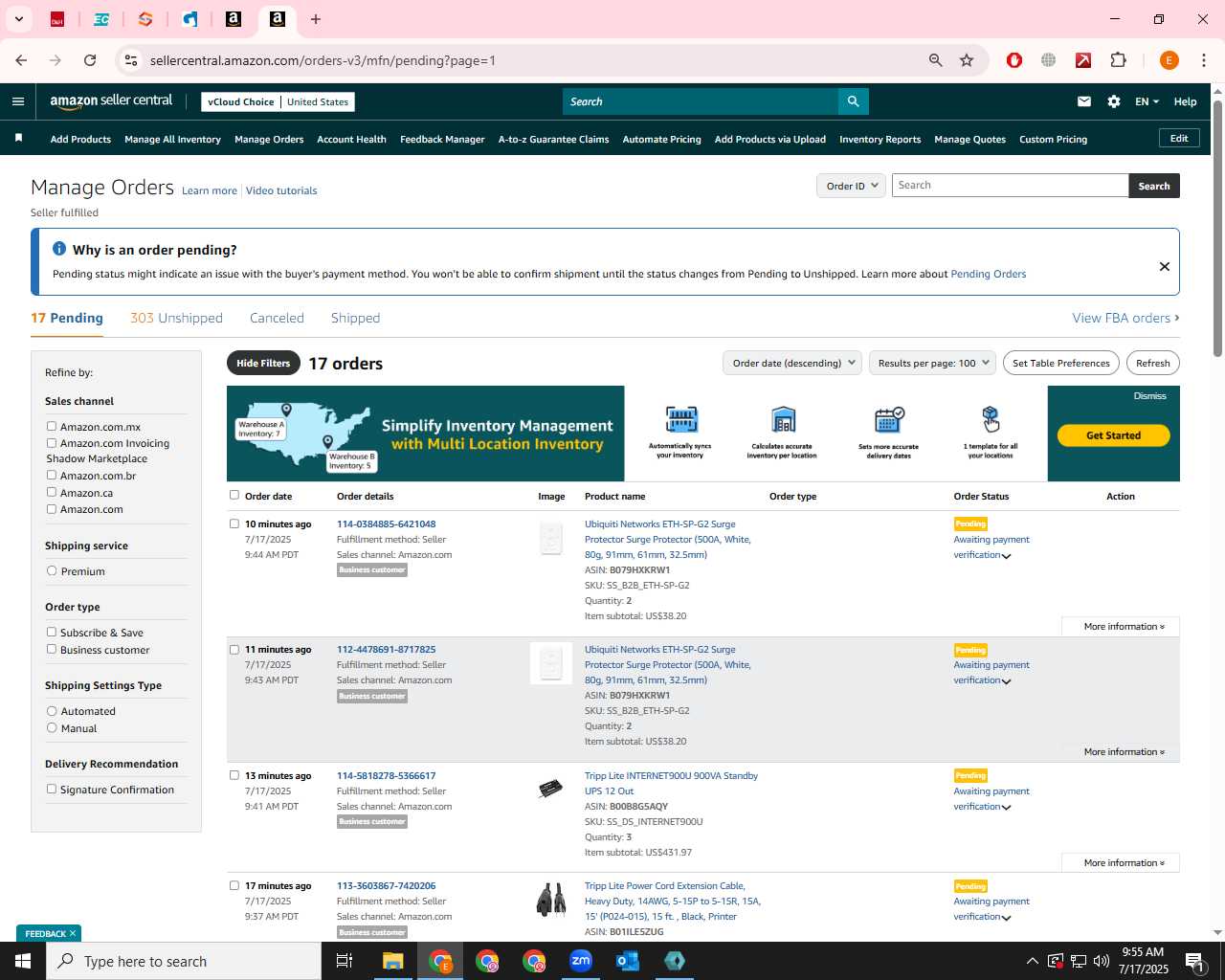Open Windows Start menu
The height and width of the screenshot is (980, 1225).
point(23,961)
